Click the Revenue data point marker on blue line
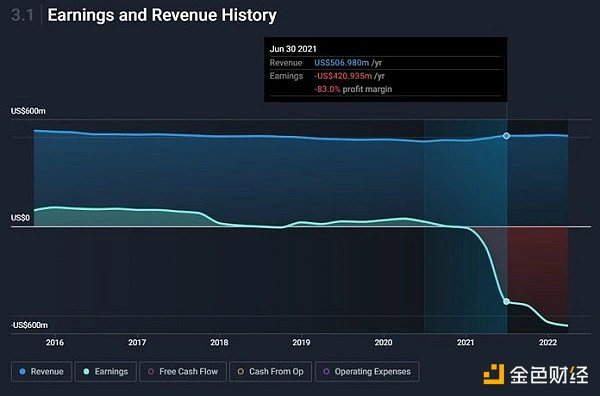The width and height of the screenshot is (600, 396). click(x=506, y=136)
